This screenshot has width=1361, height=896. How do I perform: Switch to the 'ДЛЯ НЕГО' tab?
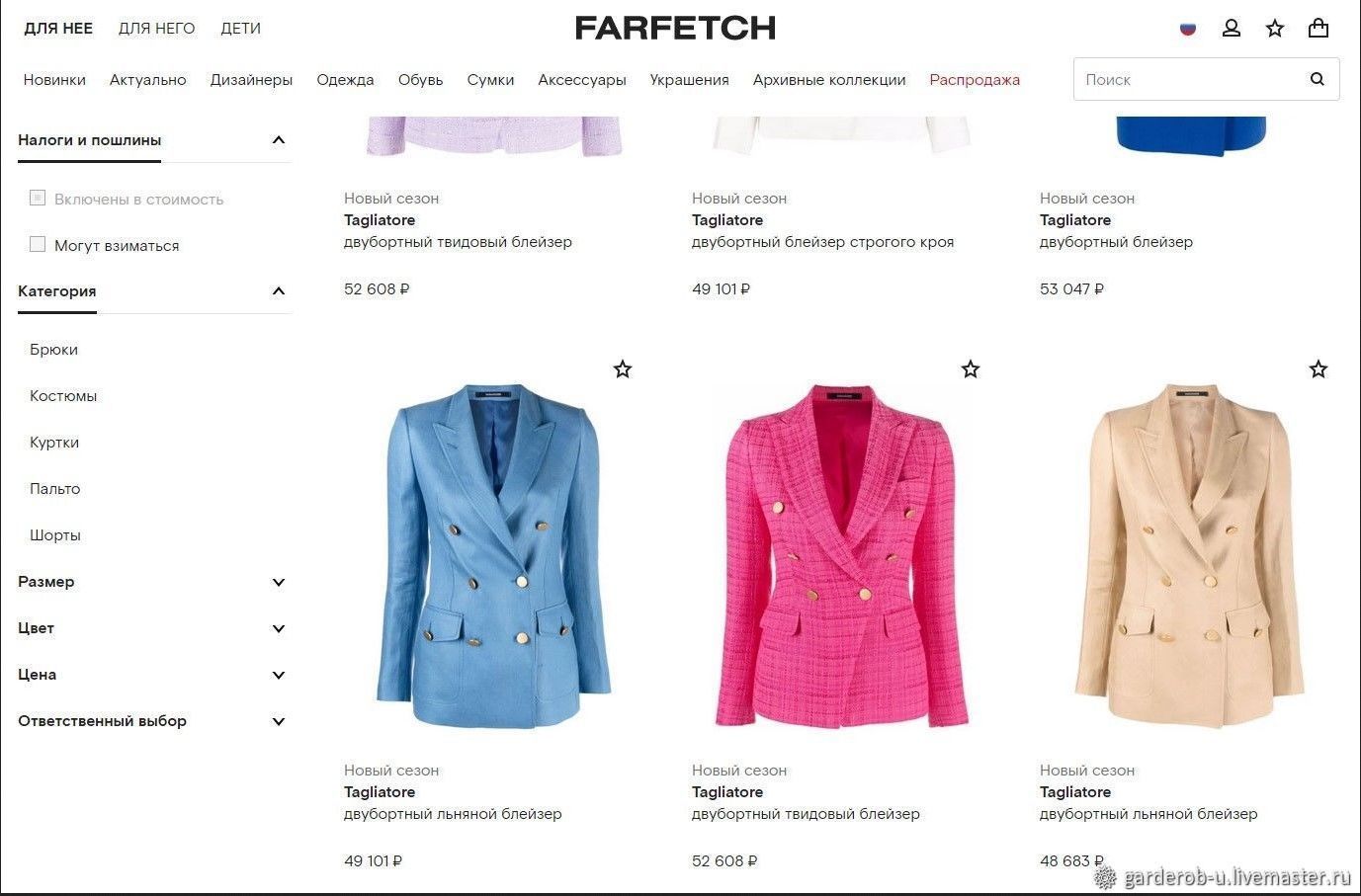pos(157,29)
